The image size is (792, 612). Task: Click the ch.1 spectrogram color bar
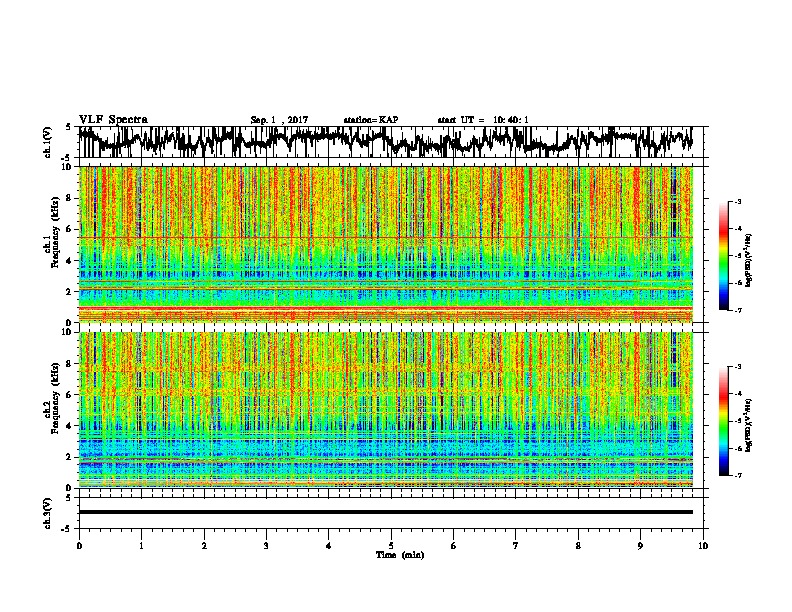click(723, 256)
